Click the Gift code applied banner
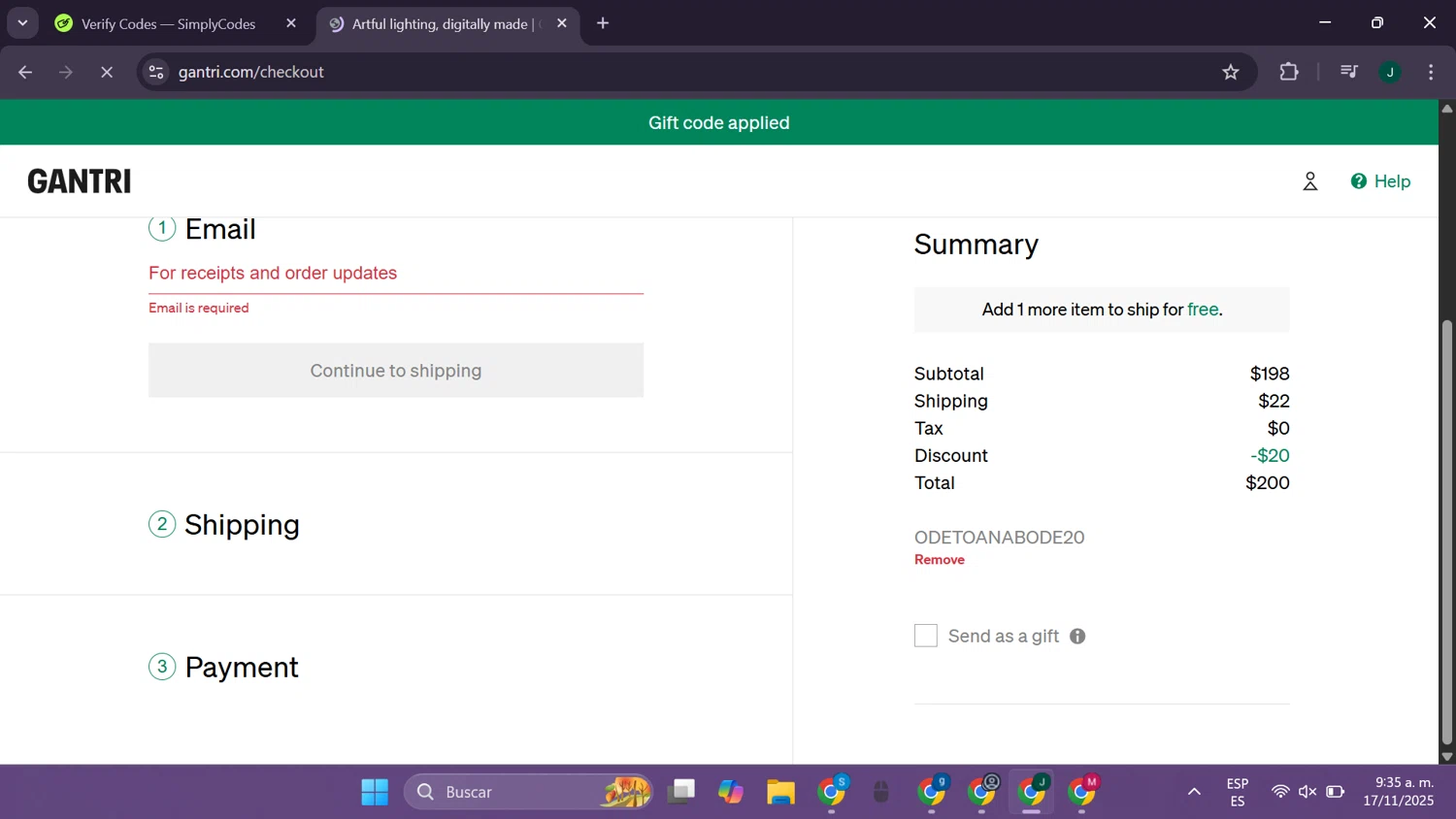 coord(719,122)
